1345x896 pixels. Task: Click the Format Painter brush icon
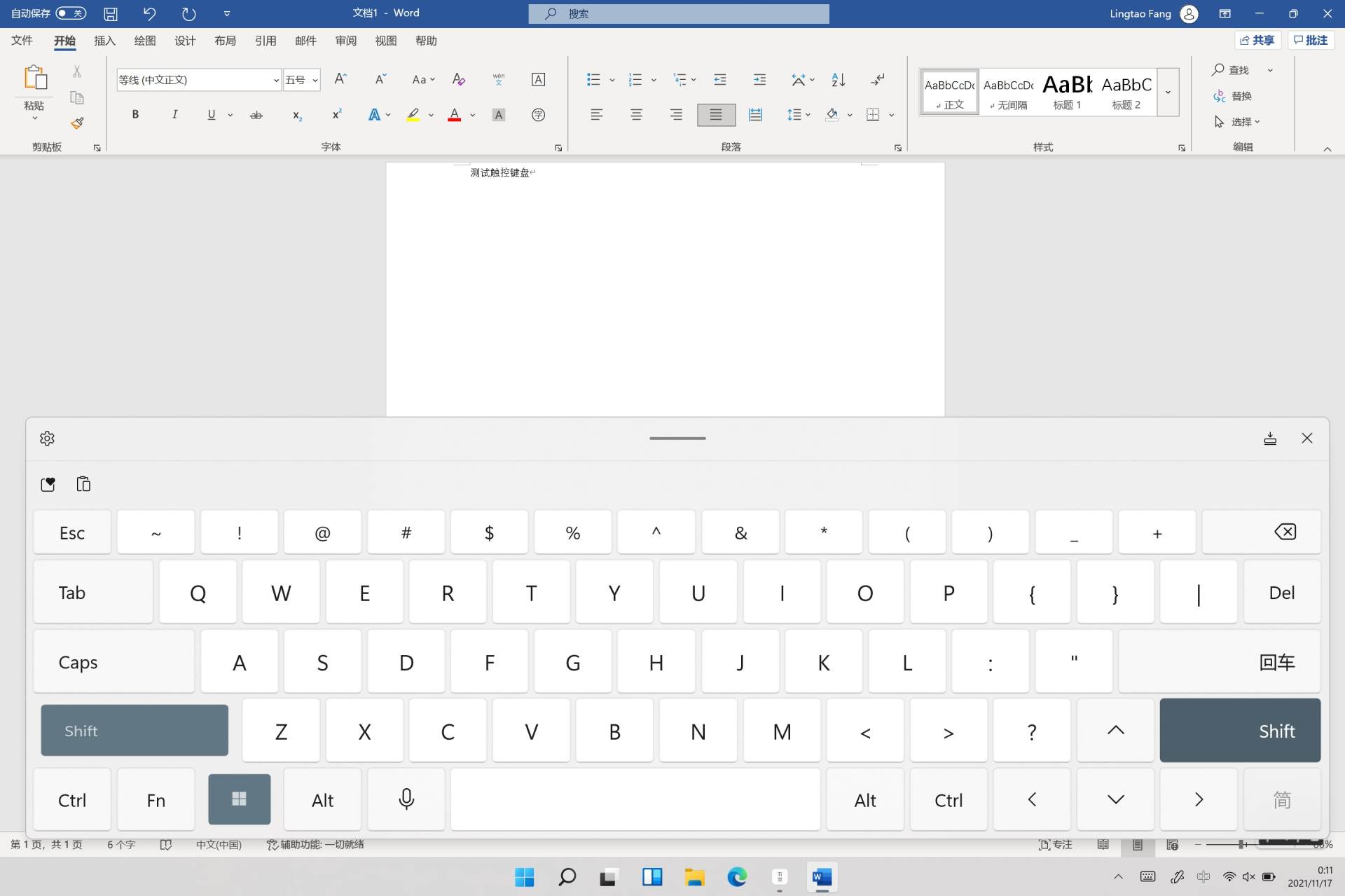pyautogui.click(x=77, y=123)
